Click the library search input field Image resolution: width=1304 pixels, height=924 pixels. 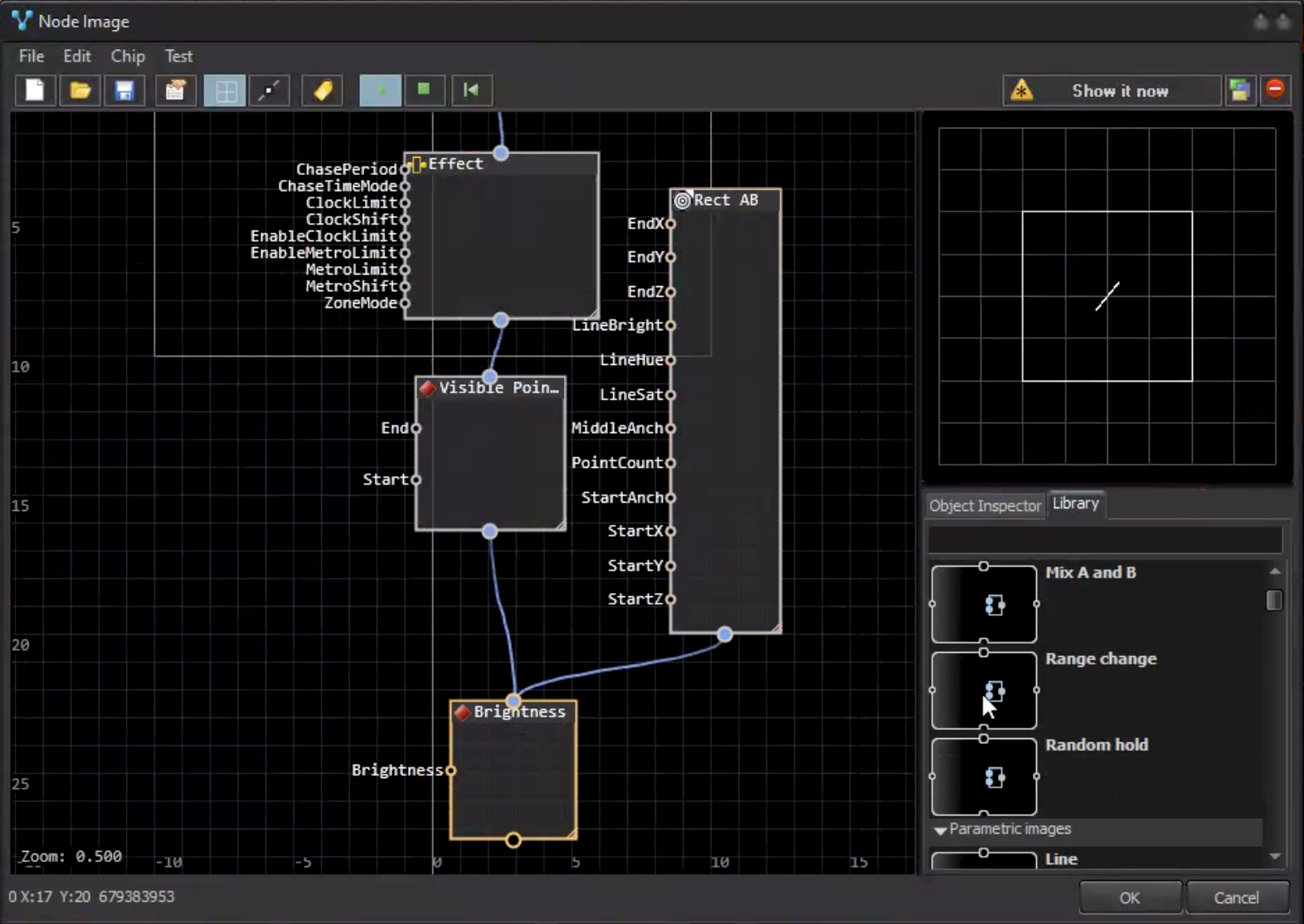[x=1104, y=540]
